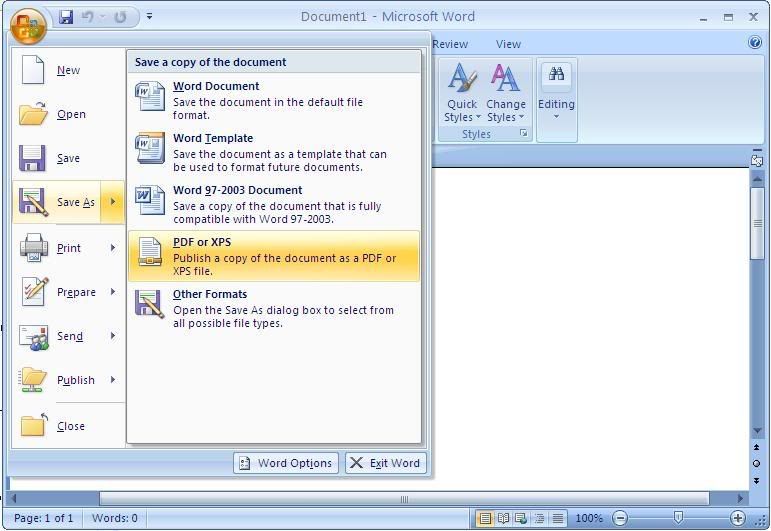Click the Send envelope icon
Viewport: 771px width, 531px height.
point(33,337)
